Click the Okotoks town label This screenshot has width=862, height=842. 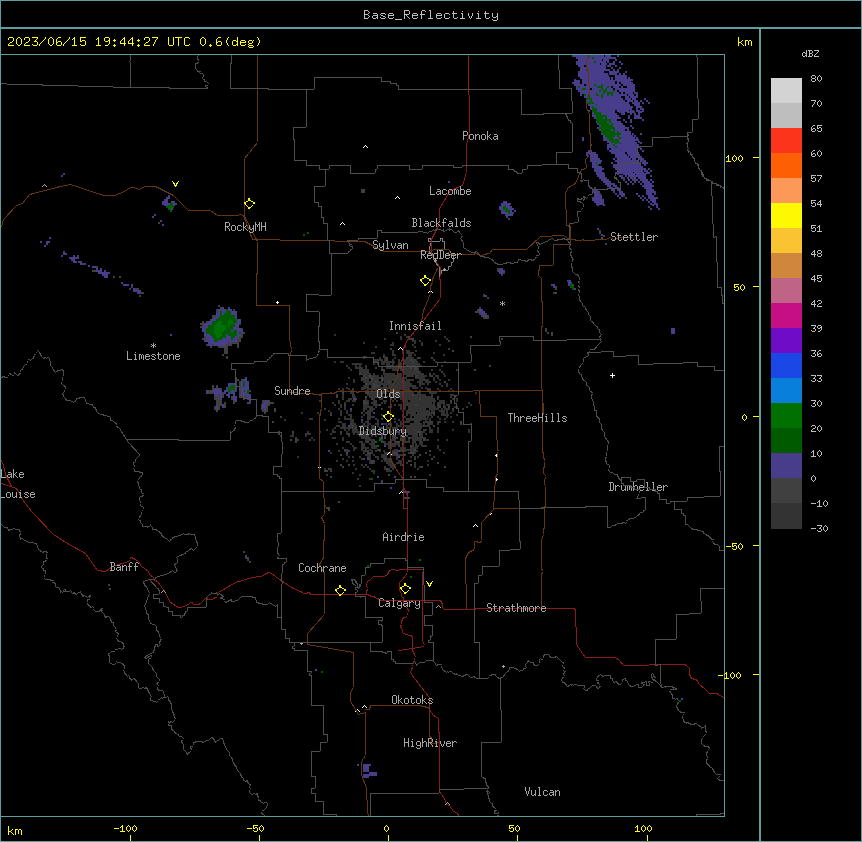click(412, 700)
